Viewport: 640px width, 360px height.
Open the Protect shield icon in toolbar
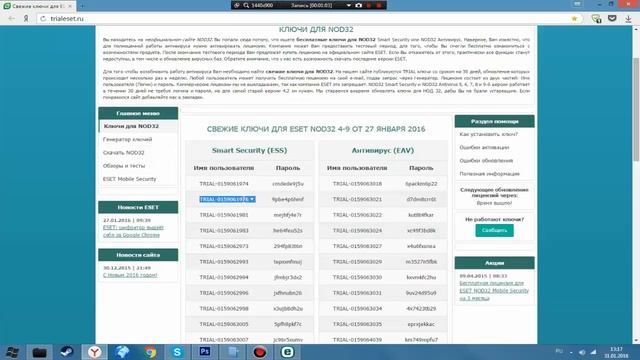(x=596, y=18)
